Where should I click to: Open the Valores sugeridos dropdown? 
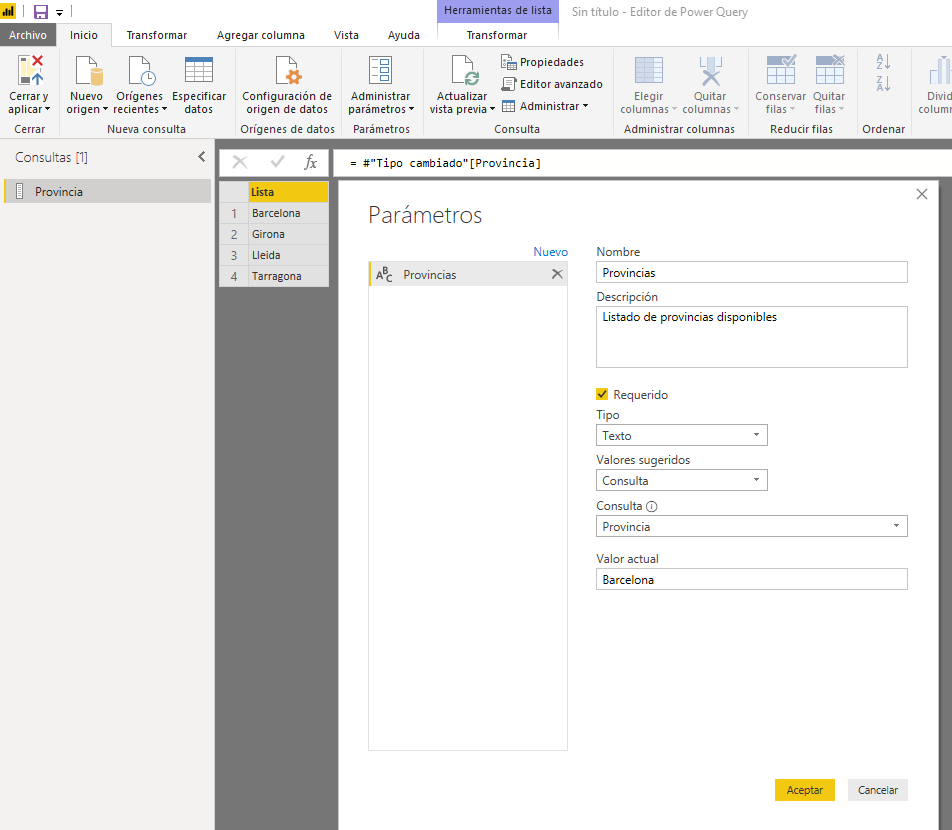coord(681,480)
